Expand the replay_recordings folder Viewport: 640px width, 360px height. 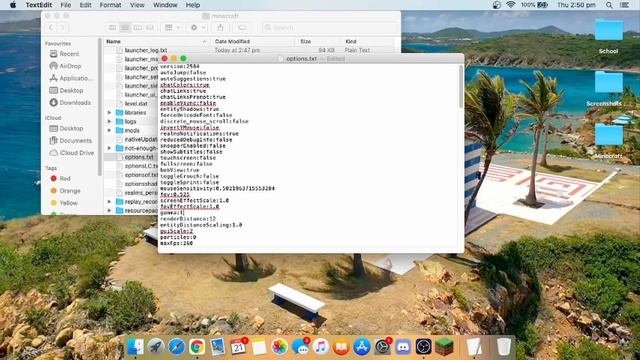click(109, 202)
